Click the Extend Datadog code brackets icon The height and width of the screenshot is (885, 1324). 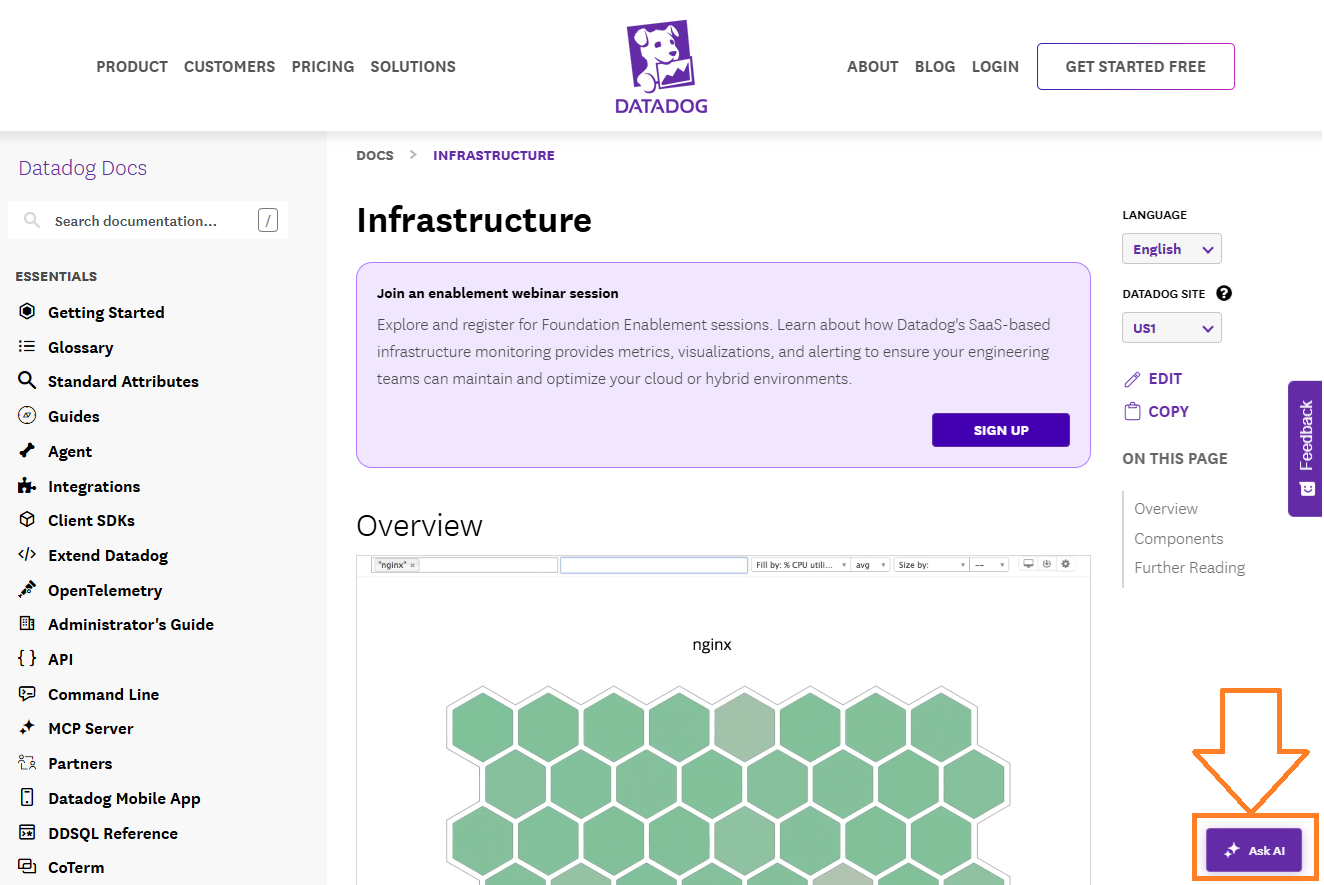tap(27, 555)
